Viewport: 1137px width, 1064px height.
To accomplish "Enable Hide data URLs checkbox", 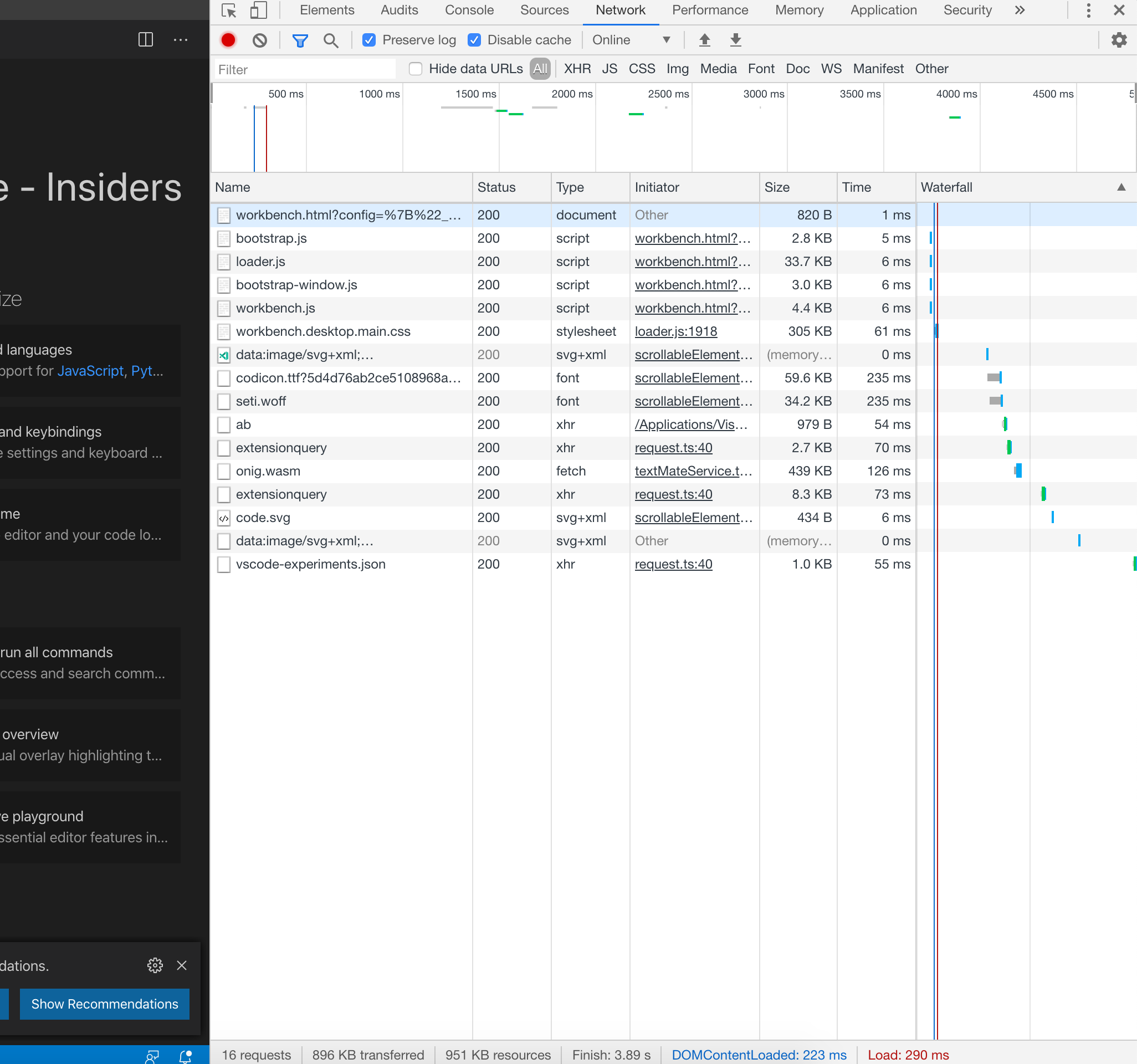I will (416, 69).
